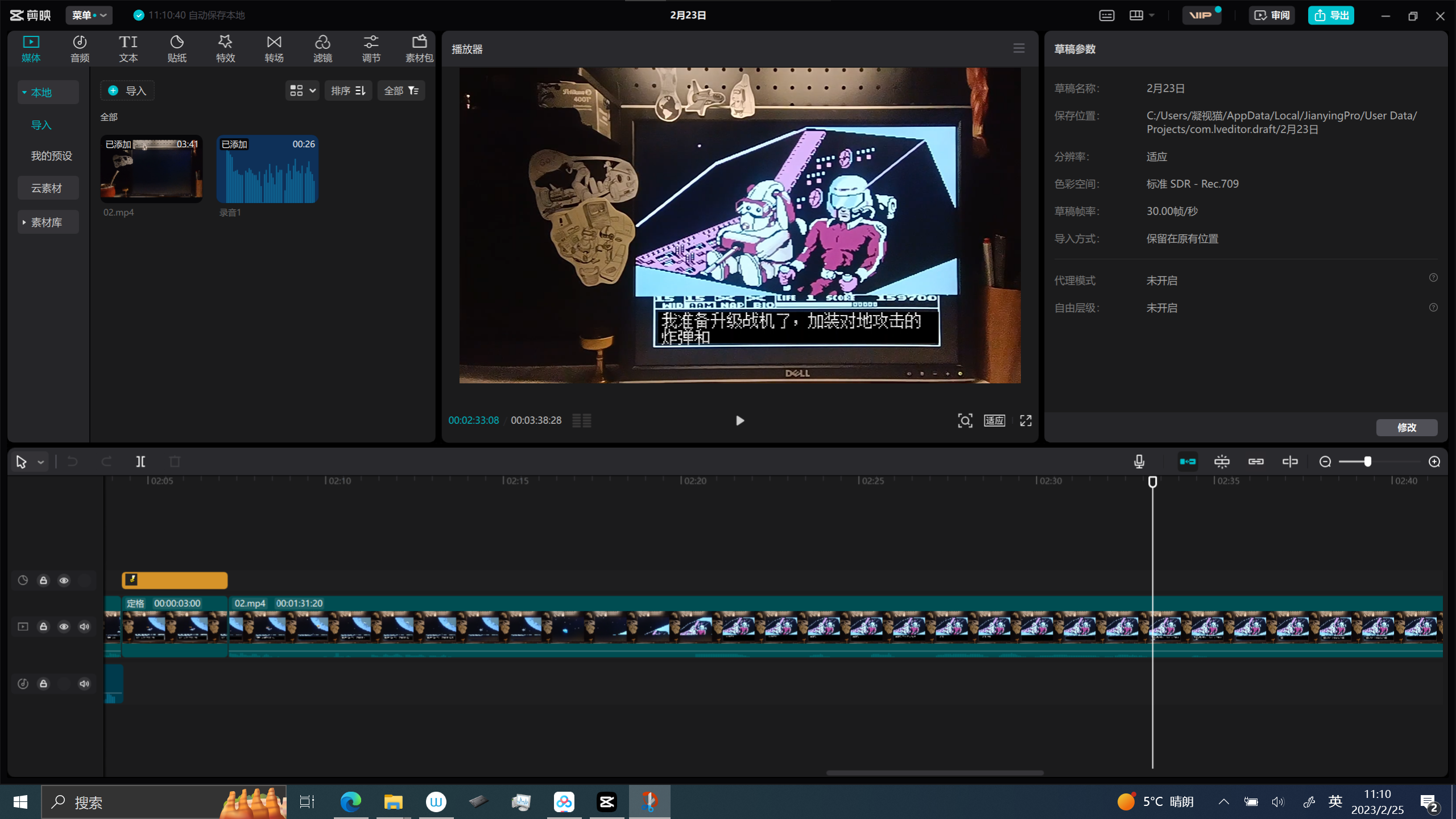Open the selection tool mode dropdown arrow
The image size is (1456, 819).
41,462
